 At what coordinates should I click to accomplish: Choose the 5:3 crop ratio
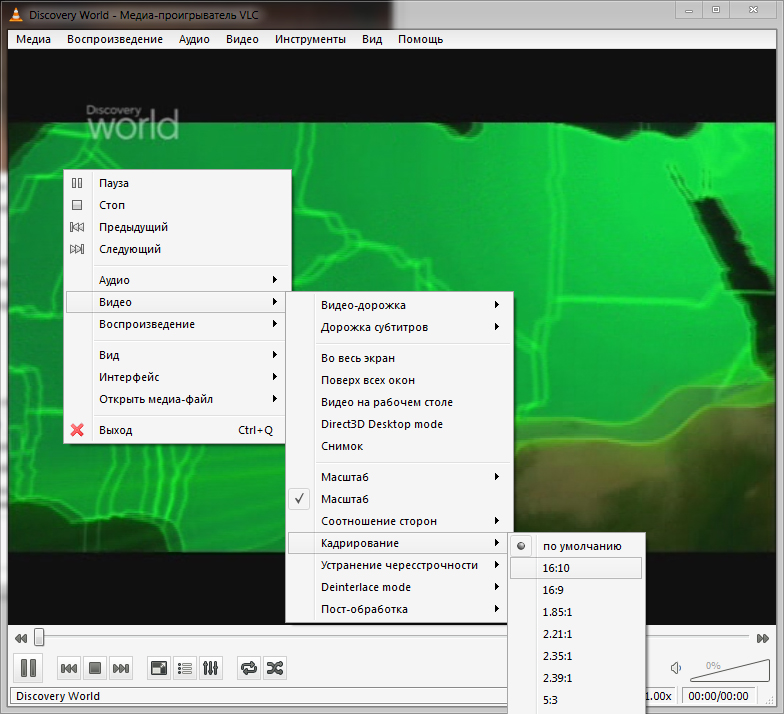[576, 700]
